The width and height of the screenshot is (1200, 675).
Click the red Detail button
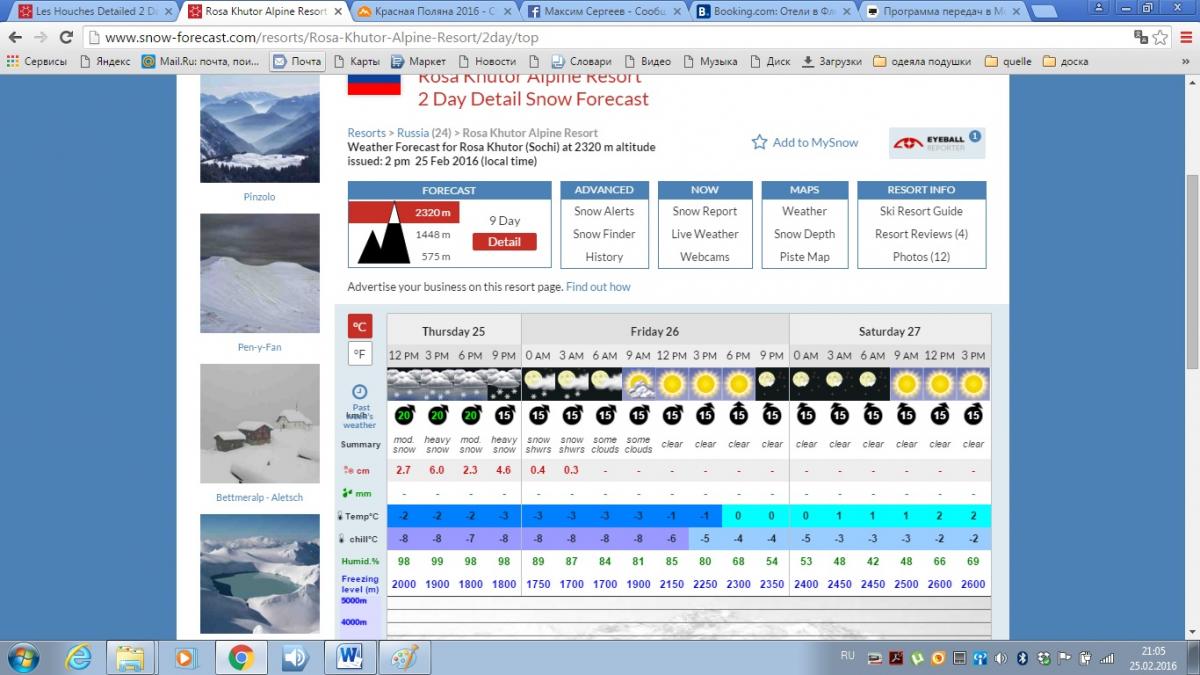504,241
